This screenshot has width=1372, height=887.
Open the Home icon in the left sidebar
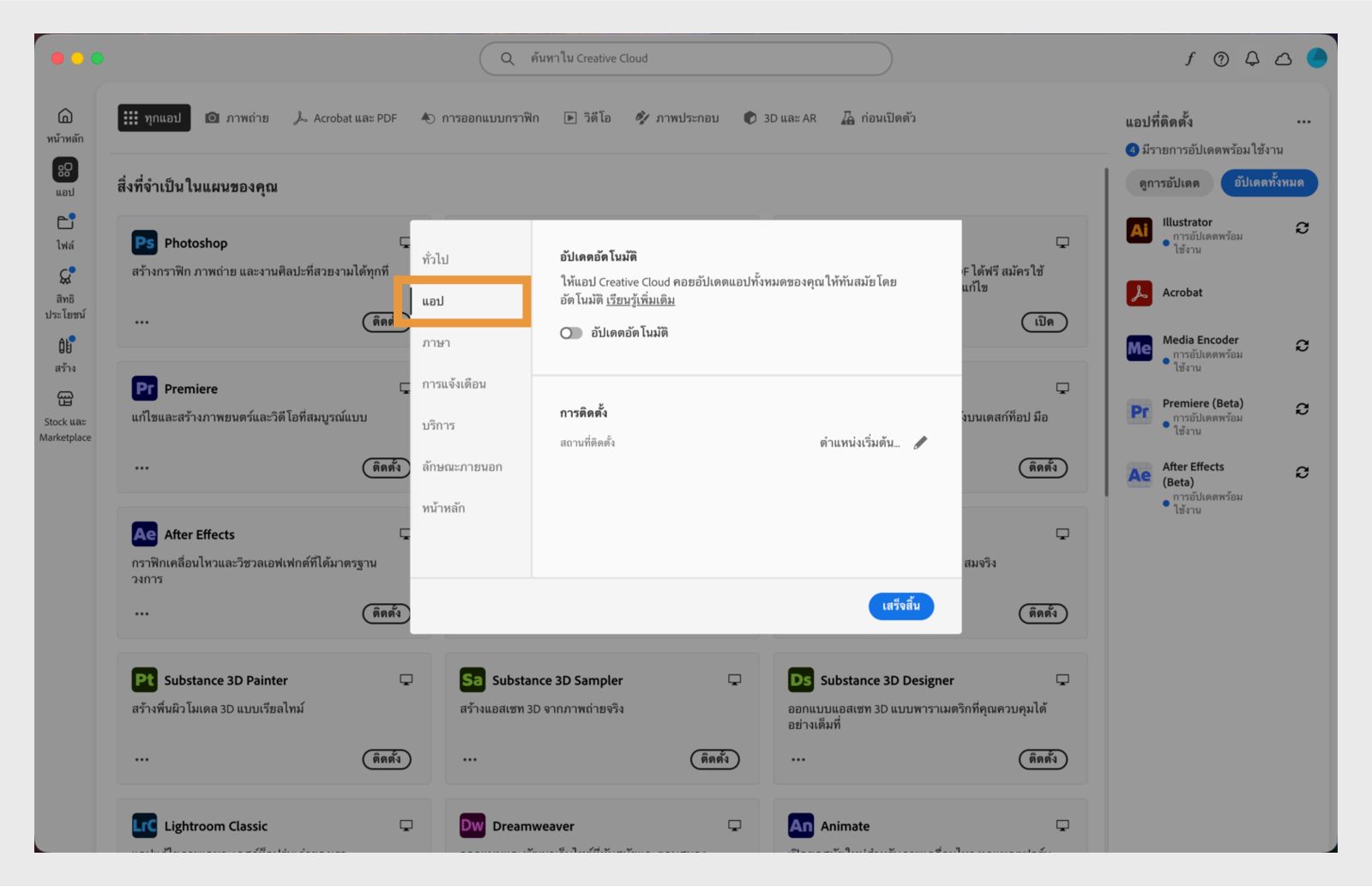(65, 117)
